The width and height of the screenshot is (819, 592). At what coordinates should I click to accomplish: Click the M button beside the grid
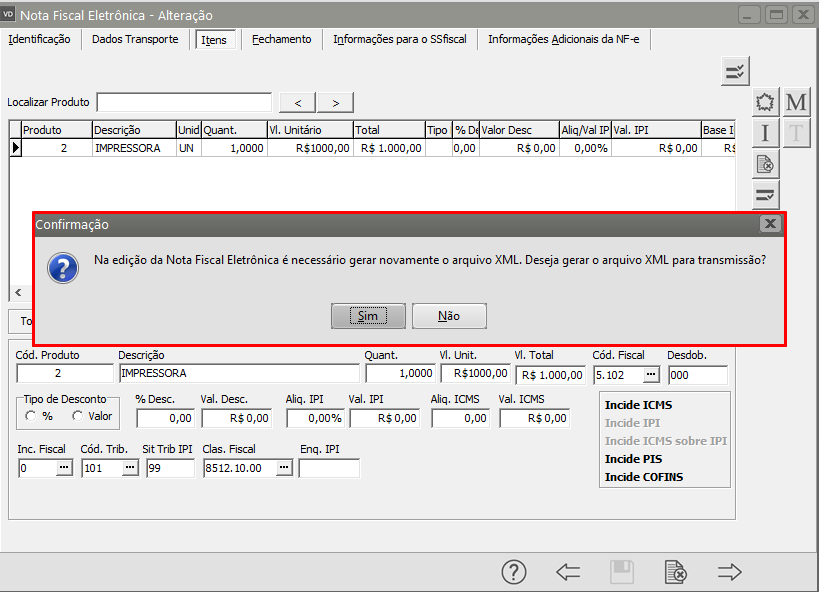[x=796, y=103]
